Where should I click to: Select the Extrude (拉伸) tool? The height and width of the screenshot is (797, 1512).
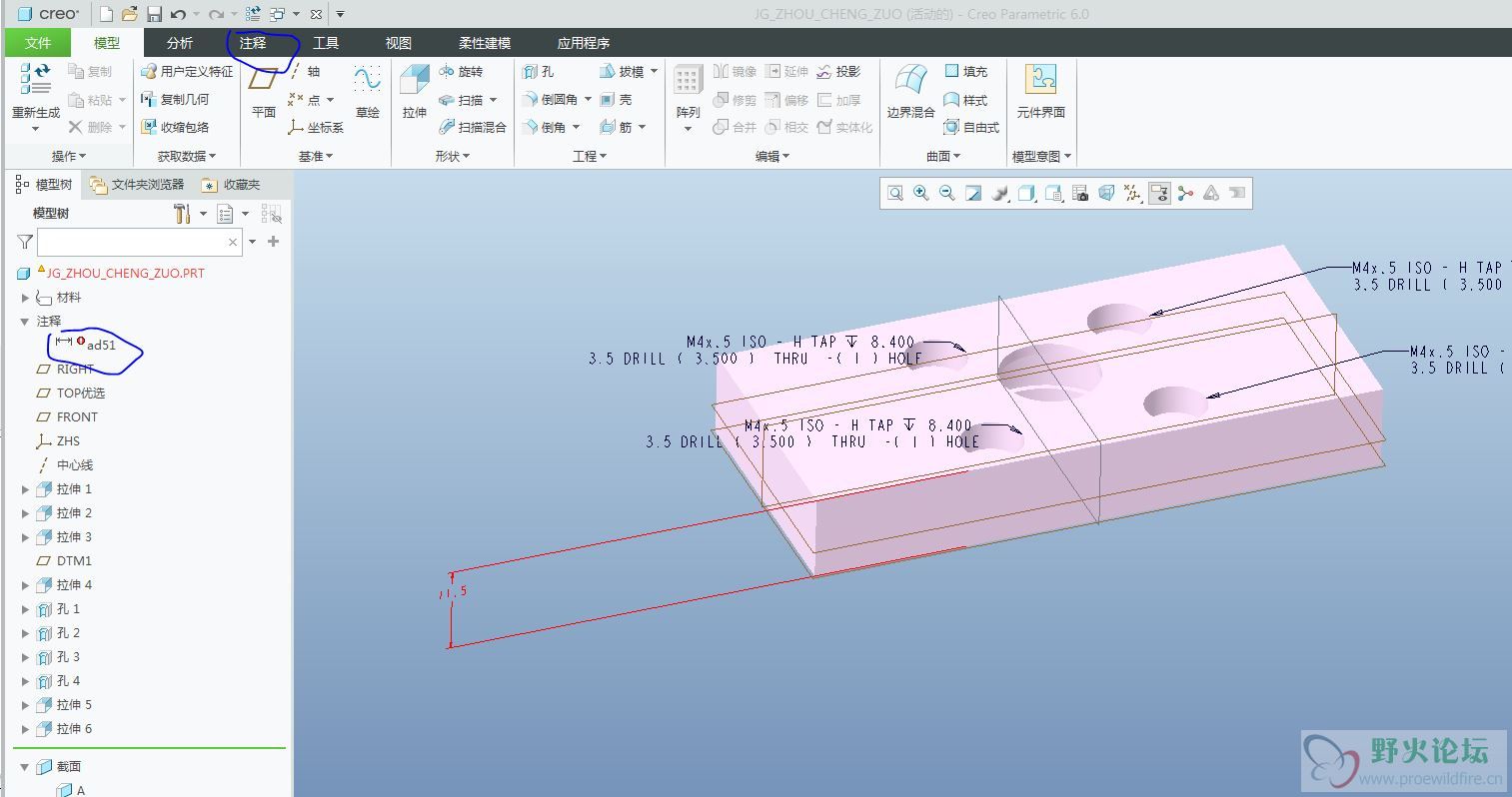[x=415, y=92]
